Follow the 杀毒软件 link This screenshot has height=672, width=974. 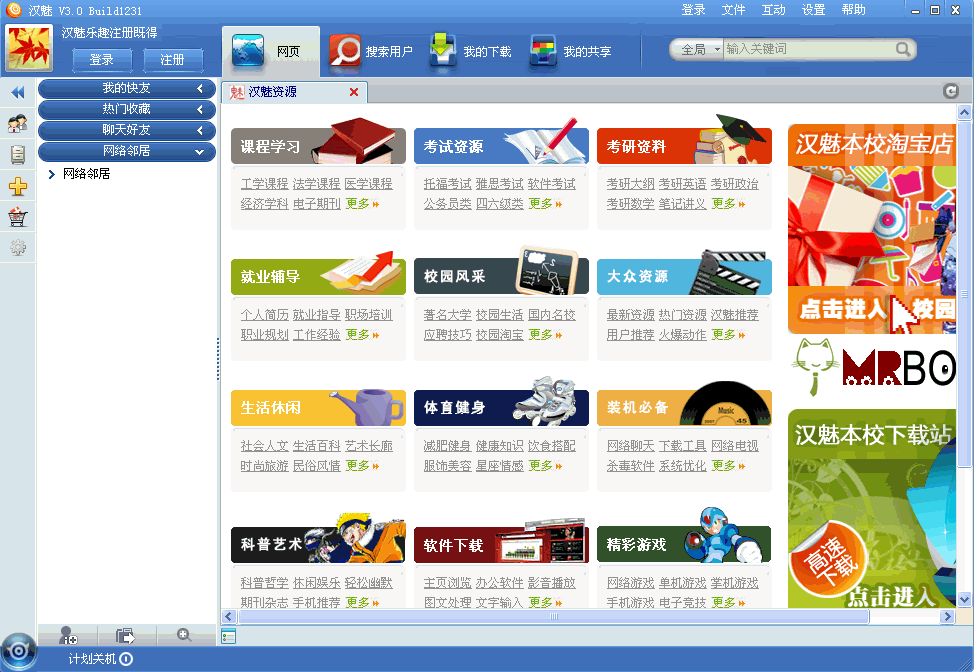[630, 466]
